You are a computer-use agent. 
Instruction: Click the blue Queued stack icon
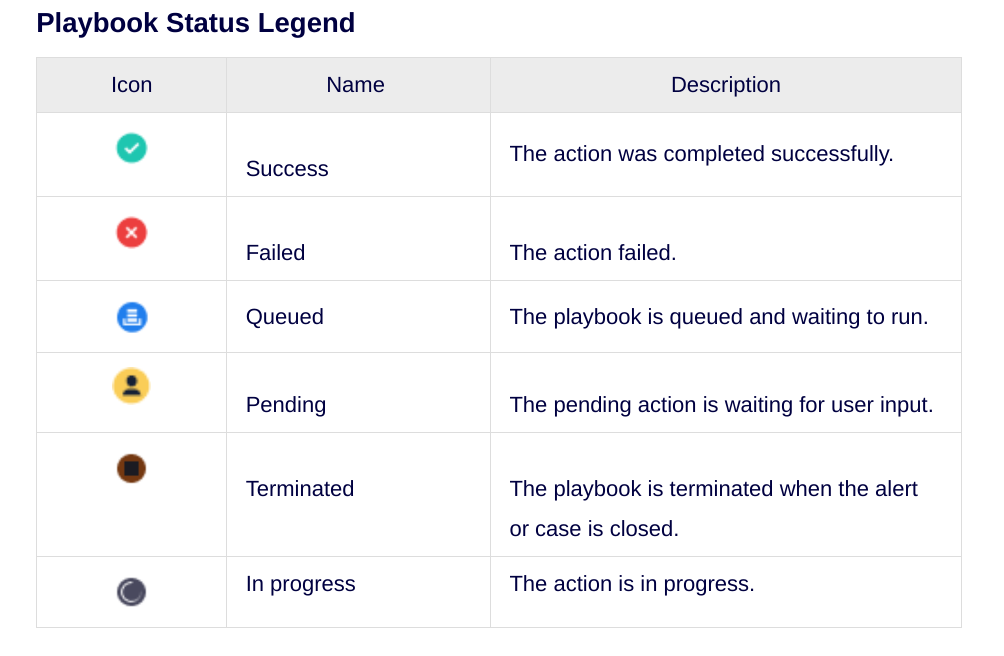tap(131, 317)
